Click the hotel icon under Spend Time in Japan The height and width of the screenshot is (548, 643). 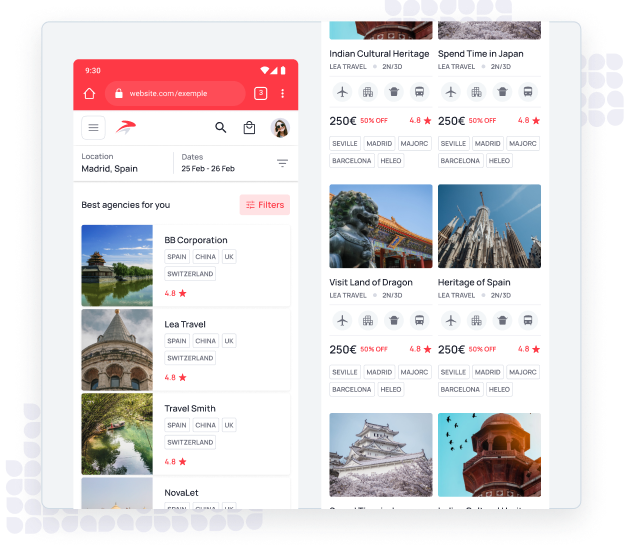477,92
